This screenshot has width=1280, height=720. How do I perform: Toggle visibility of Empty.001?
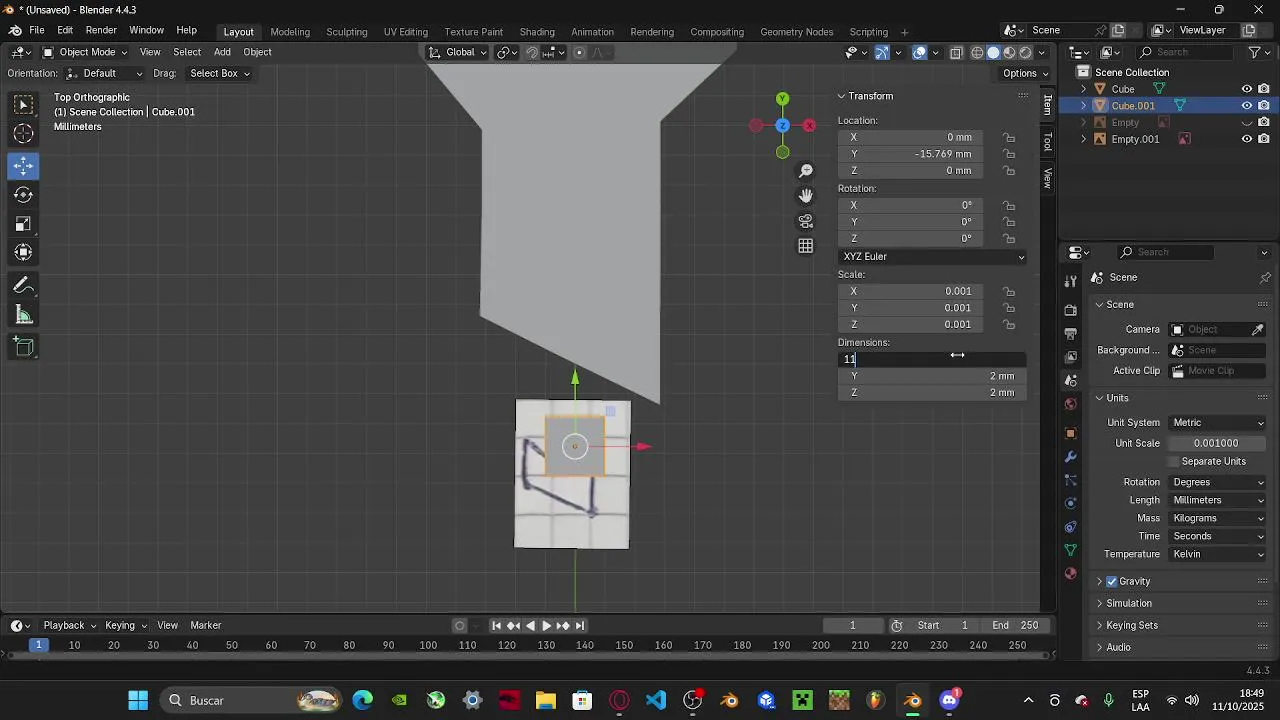(1247, 139)
